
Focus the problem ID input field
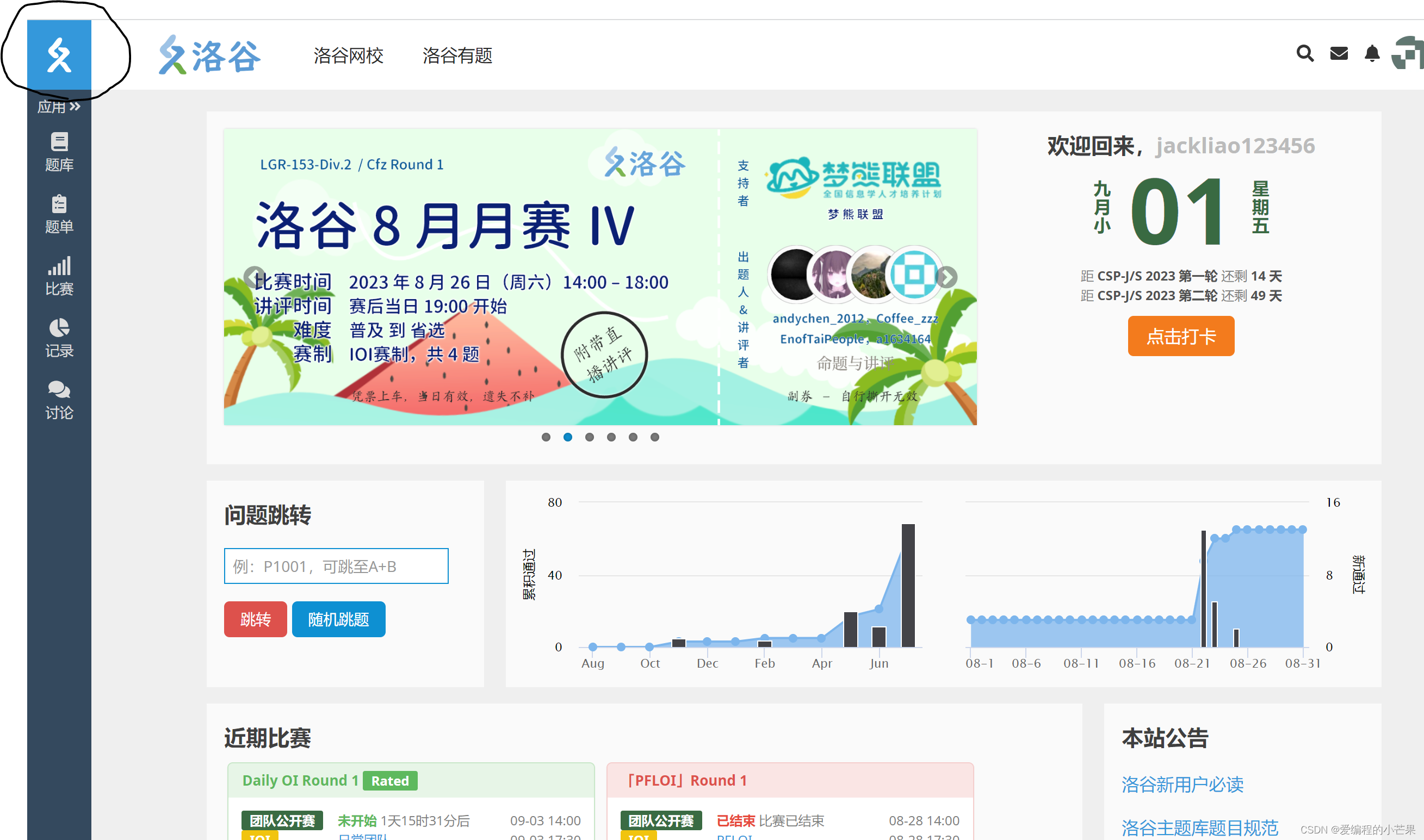tap(336, 566)
